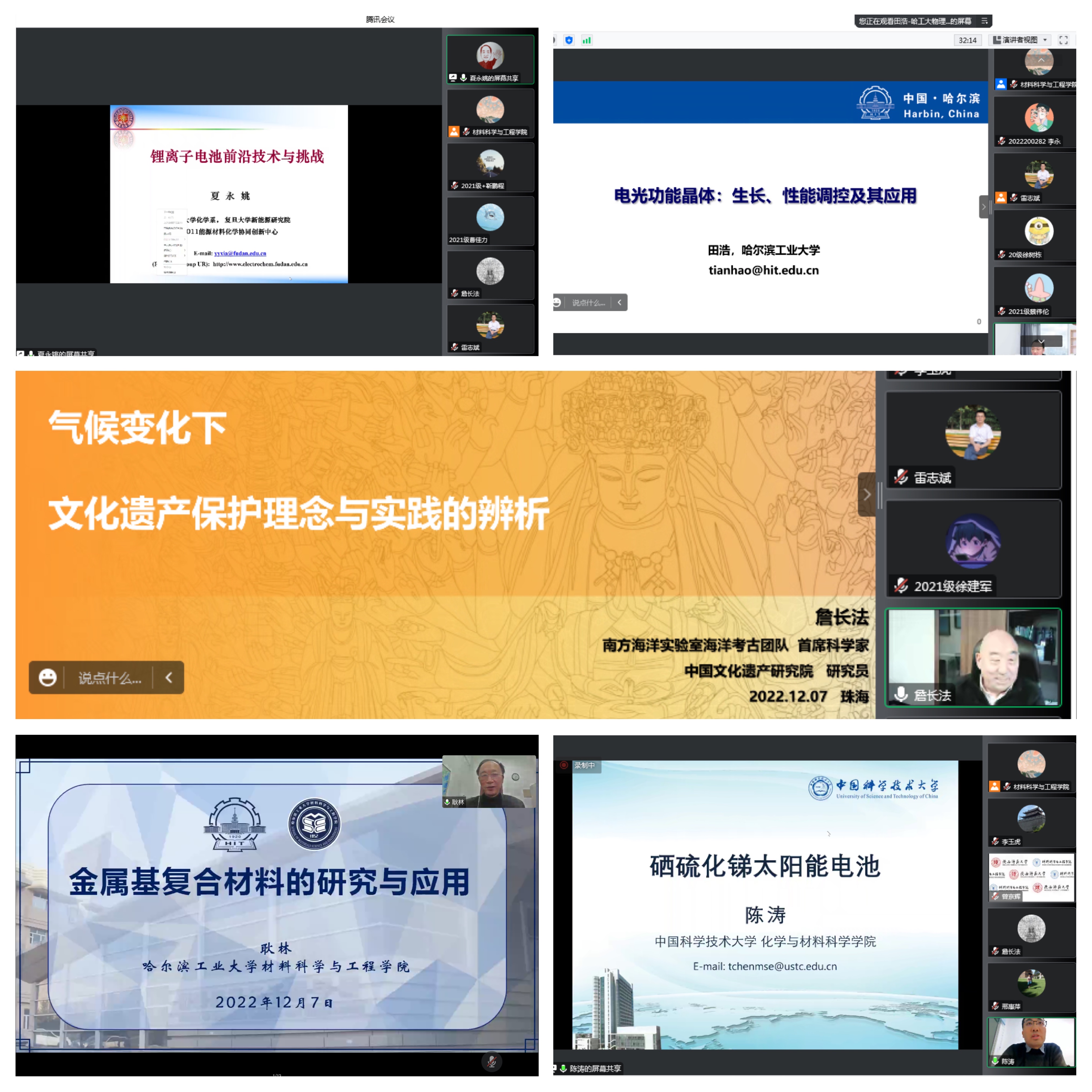This screenshot has height=1092, width=1092.
Task: Toggle 2021级徐建军's muted microphone icon
Action: pos(901,586)
